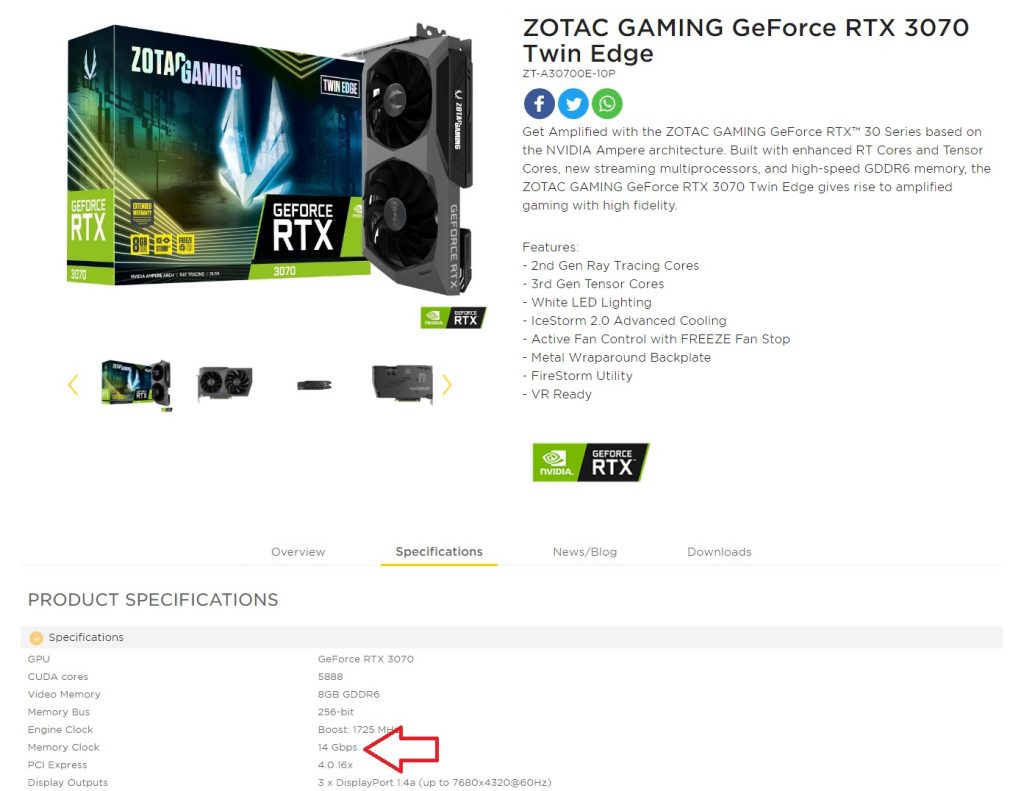Select the side profile thumbnail
Screen dimensions: 1024x791
[314, 385]
